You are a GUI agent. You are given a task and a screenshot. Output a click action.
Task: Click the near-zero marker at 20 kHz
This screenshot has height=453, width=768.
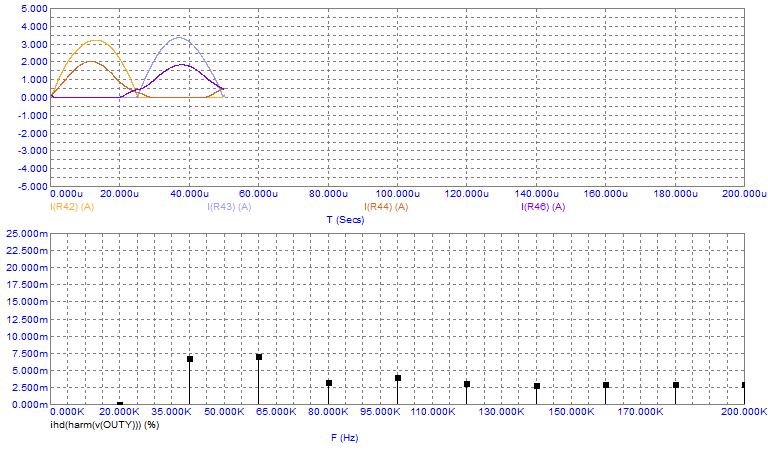click(120, 404)
